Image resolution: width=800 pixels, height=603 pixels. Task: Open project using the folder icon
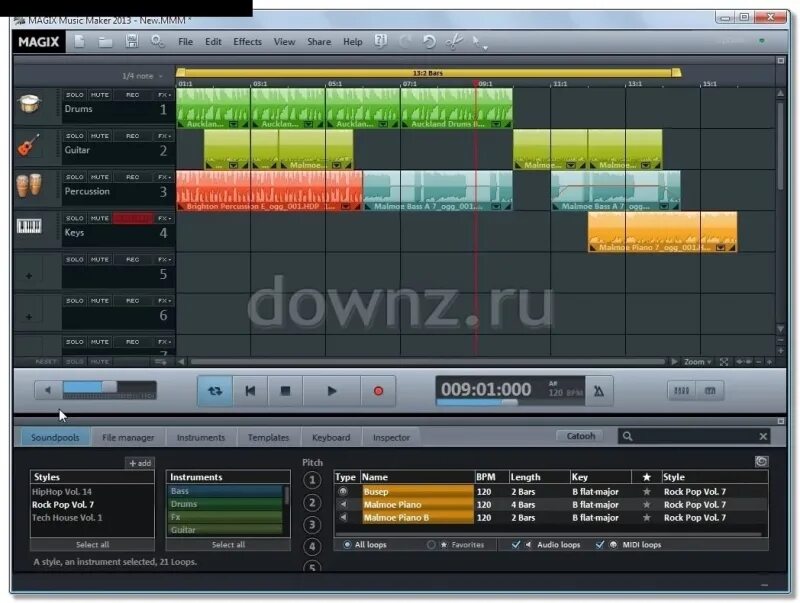(x=105, y=42)
